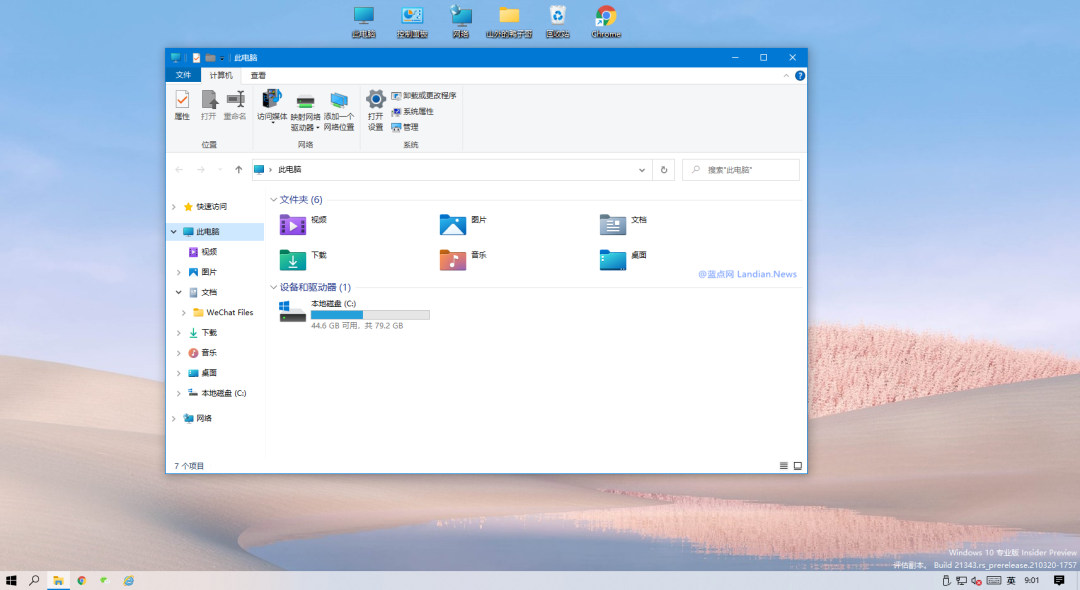Expand the 快速访问 sidebar item
The height and width of the screenshot is (590, 1080).
174,205
